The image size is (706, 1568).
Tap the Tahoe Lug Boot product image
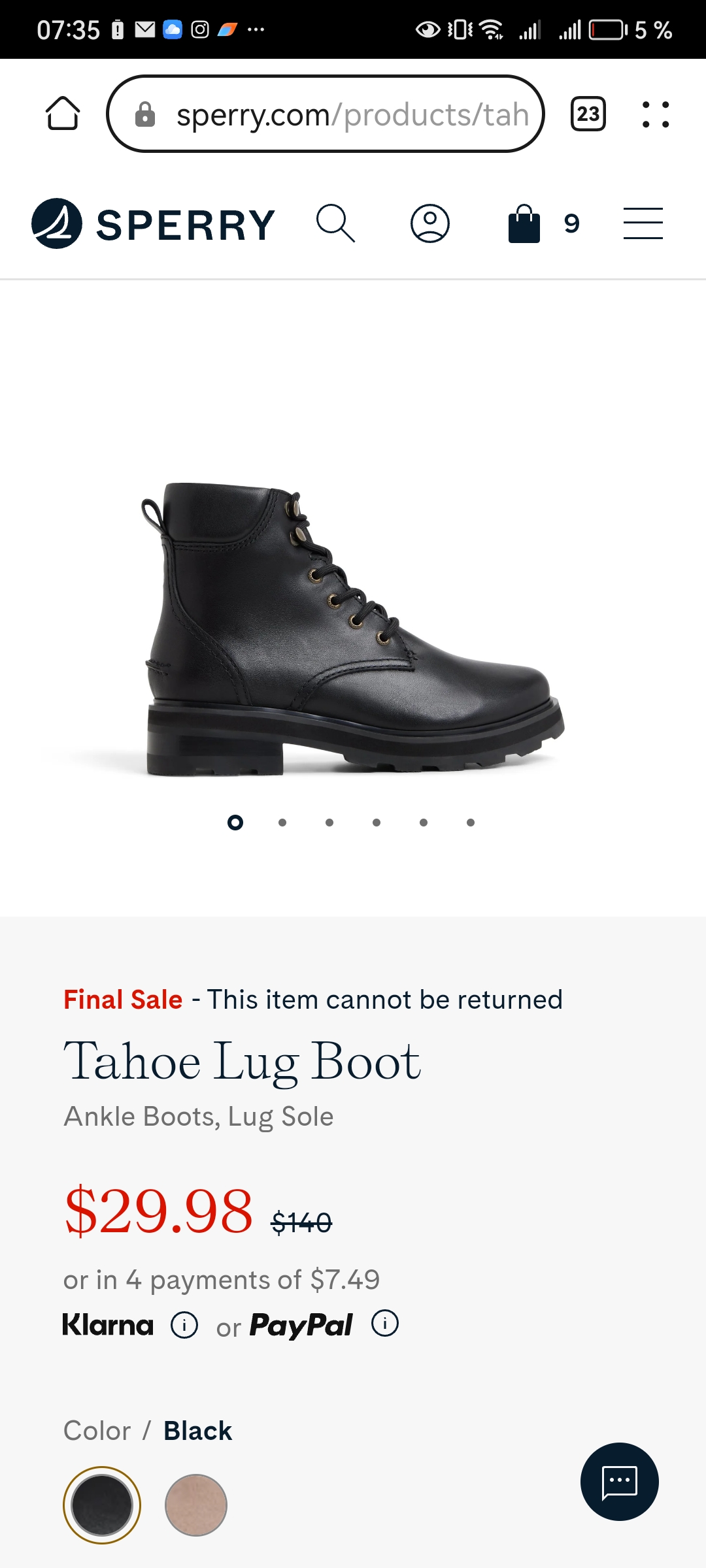(x=353, y=629)
